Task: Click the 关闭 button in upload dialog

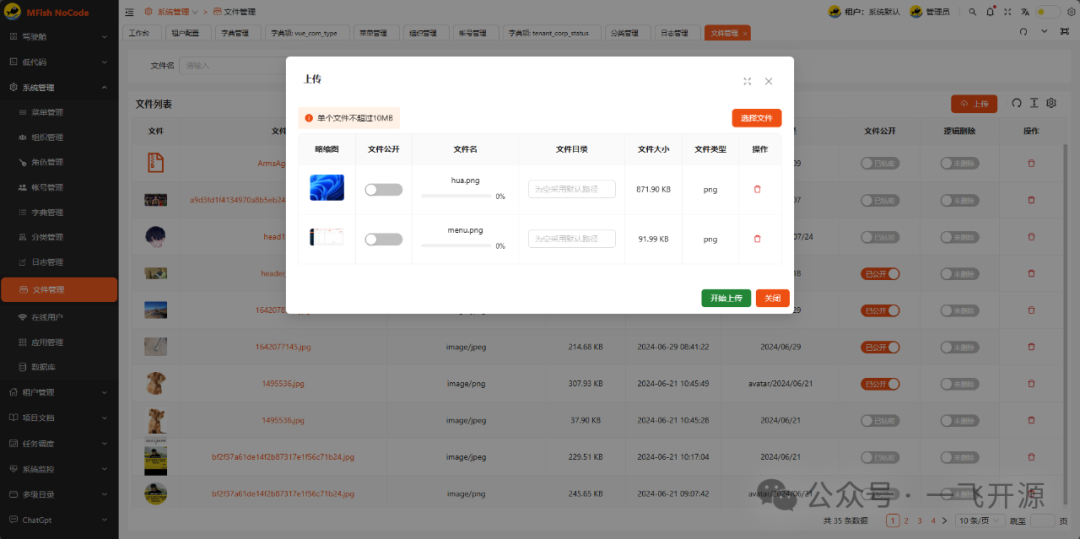Action: 772,298
